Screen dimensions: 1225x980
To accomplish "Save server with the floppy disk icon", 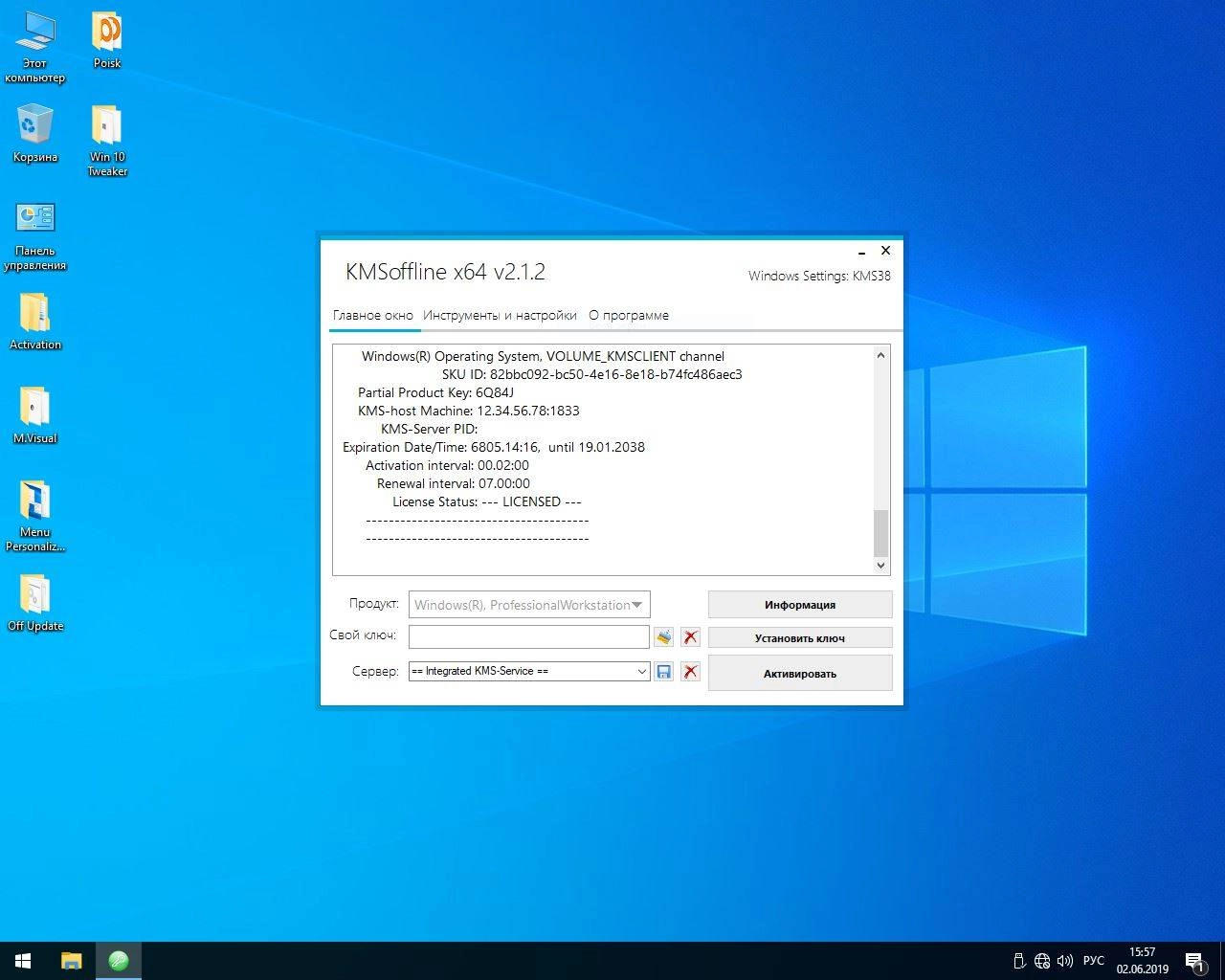I will (x=663, y=672).
